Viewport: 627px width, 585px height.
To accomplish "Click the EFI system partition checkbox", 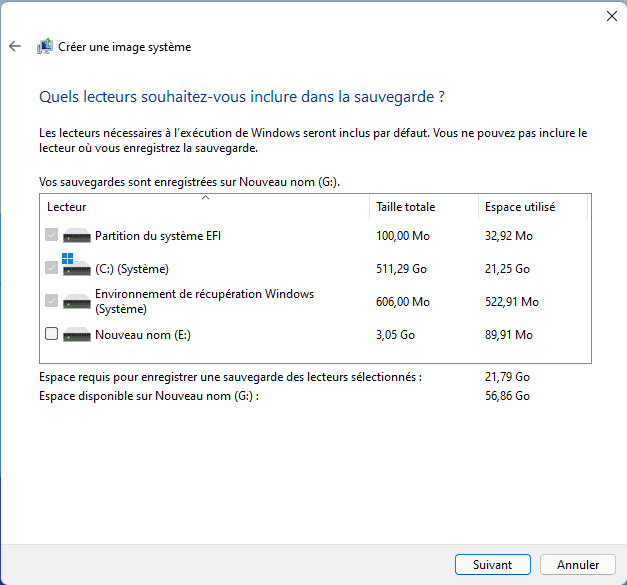I will pyautogui.click(x=52, y=235).
